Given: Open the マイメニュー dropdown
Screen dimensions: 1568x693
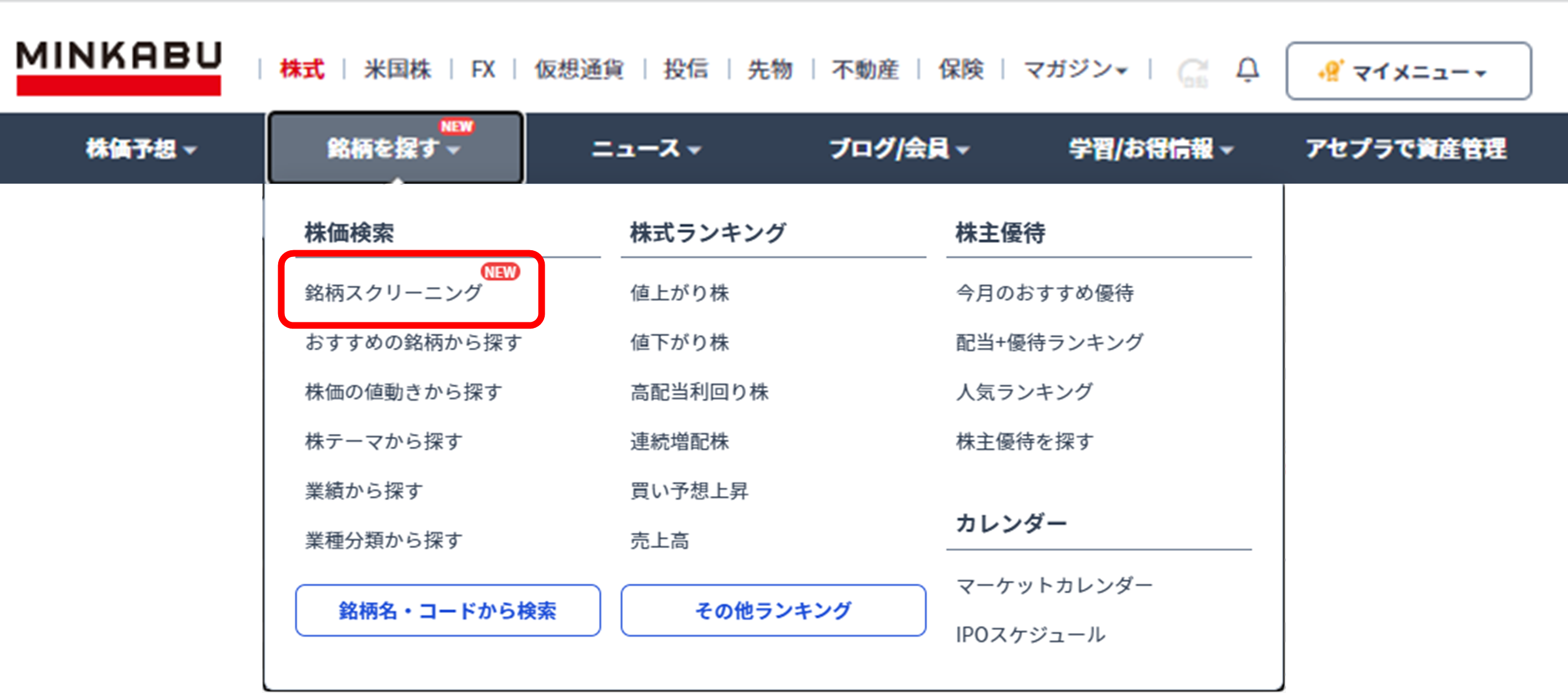Looking at the screenshot, I should click(x=1408, y=71).
